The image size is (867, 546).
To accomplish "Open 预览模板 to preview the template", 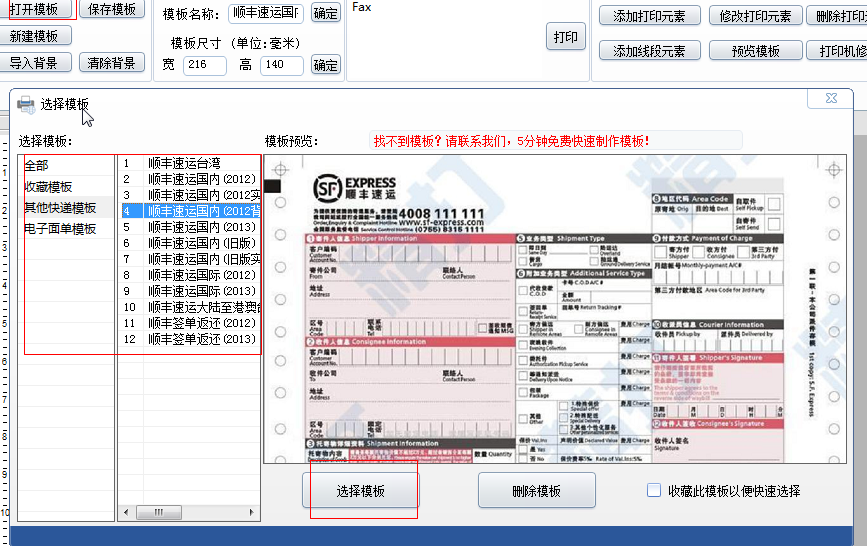I will 755,50.
